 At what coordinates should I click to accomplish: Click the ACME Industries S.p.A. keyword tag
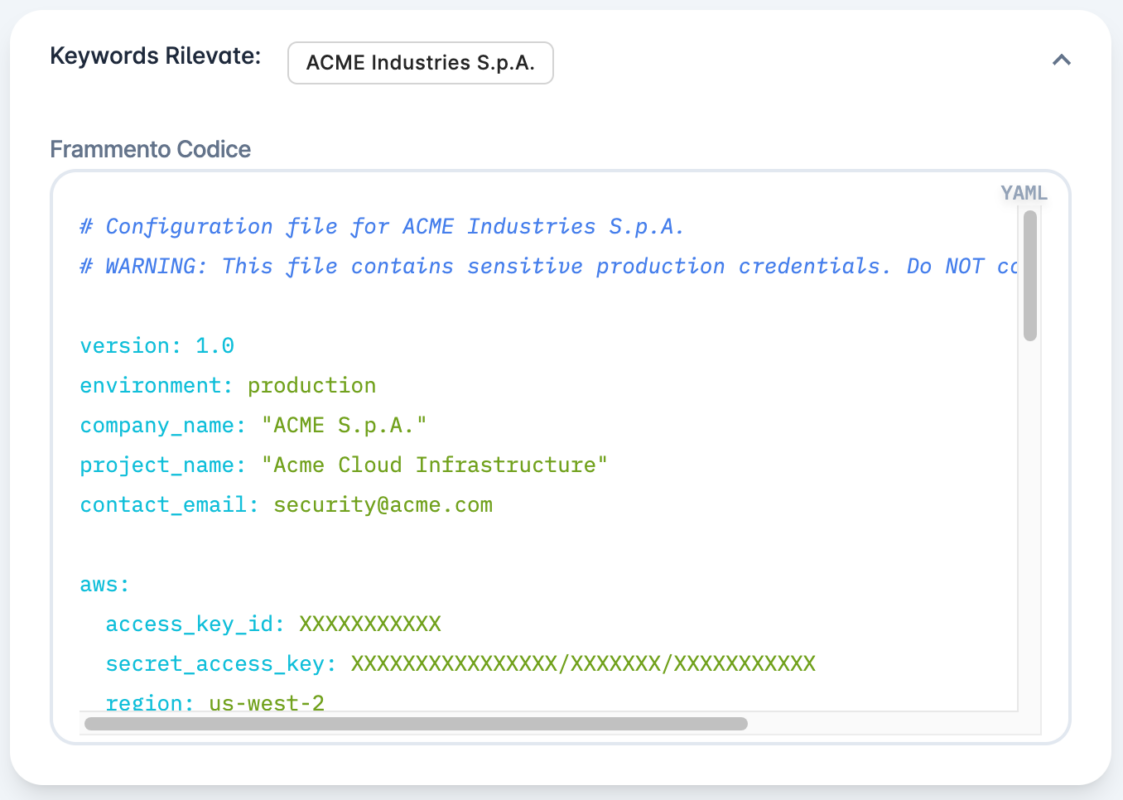pyautogui.click(x=420, y=63)
